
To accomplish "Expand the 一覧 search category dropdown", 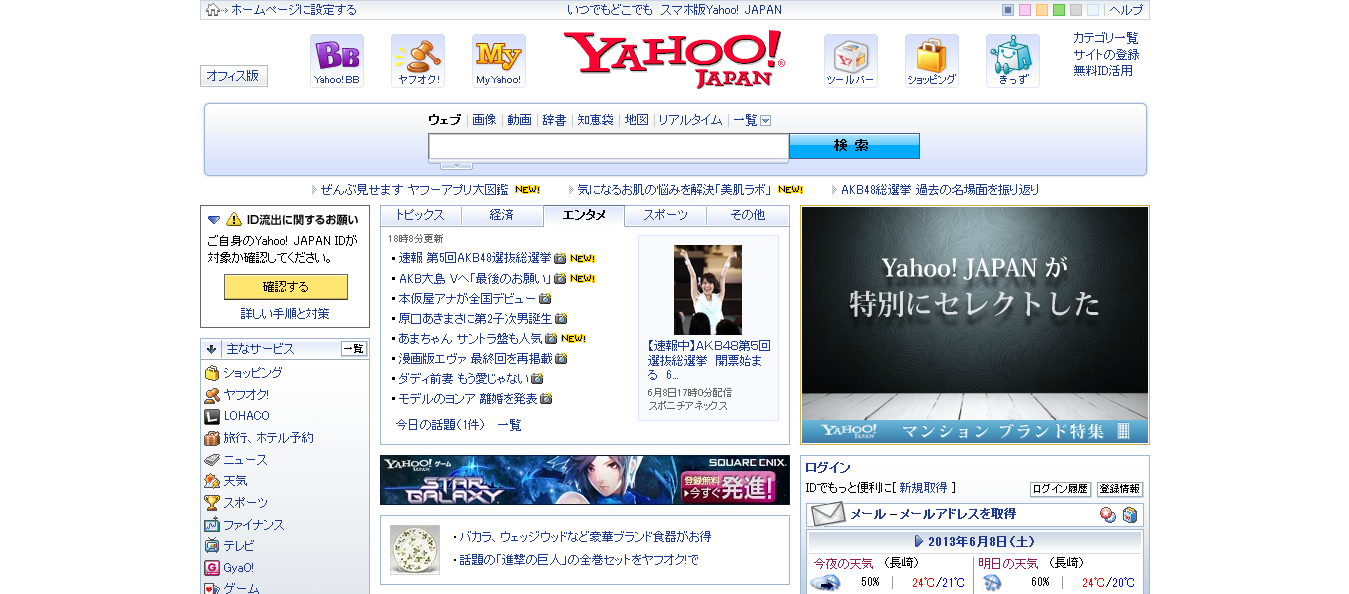I will tap(766, 120).
